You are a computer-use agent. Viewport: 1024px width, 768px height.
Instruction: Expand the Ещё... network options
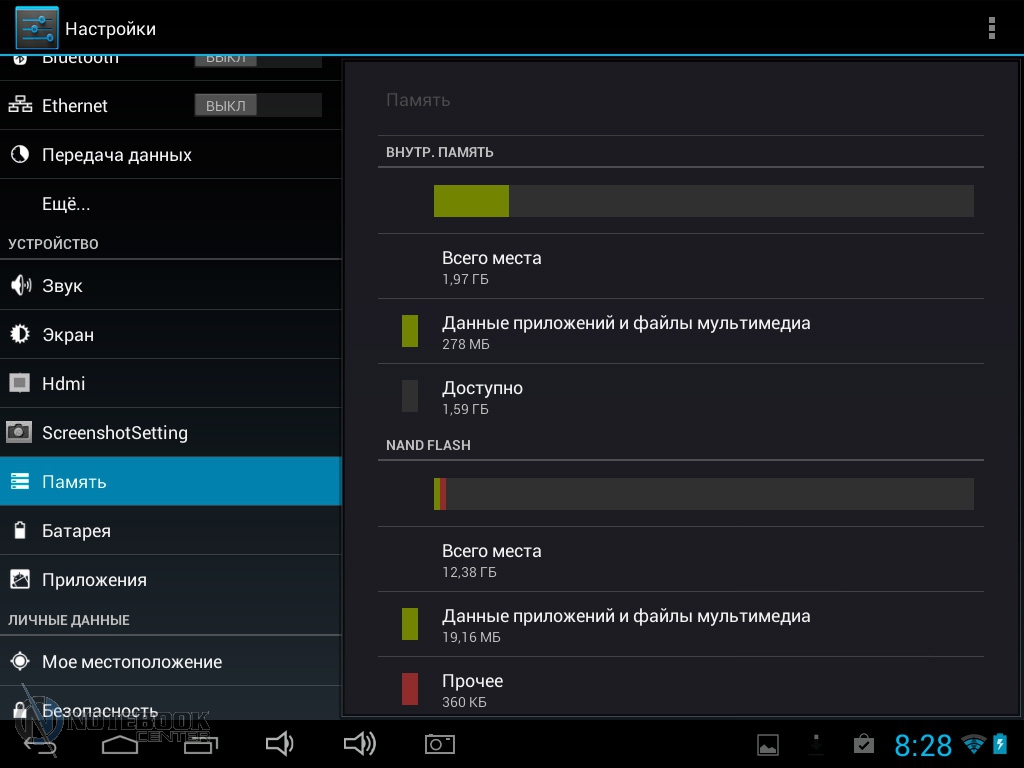[x=66, y=204]
